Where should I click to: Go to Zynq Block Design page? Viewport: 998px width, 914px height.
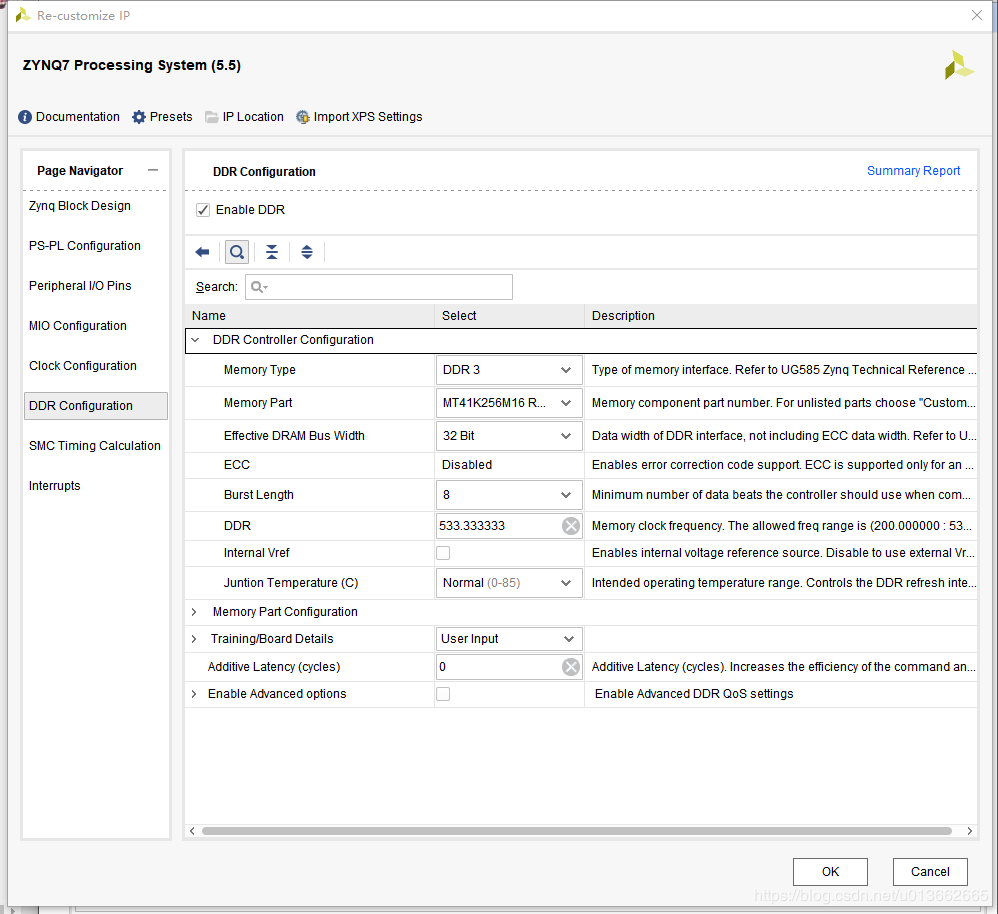point(80,206)
